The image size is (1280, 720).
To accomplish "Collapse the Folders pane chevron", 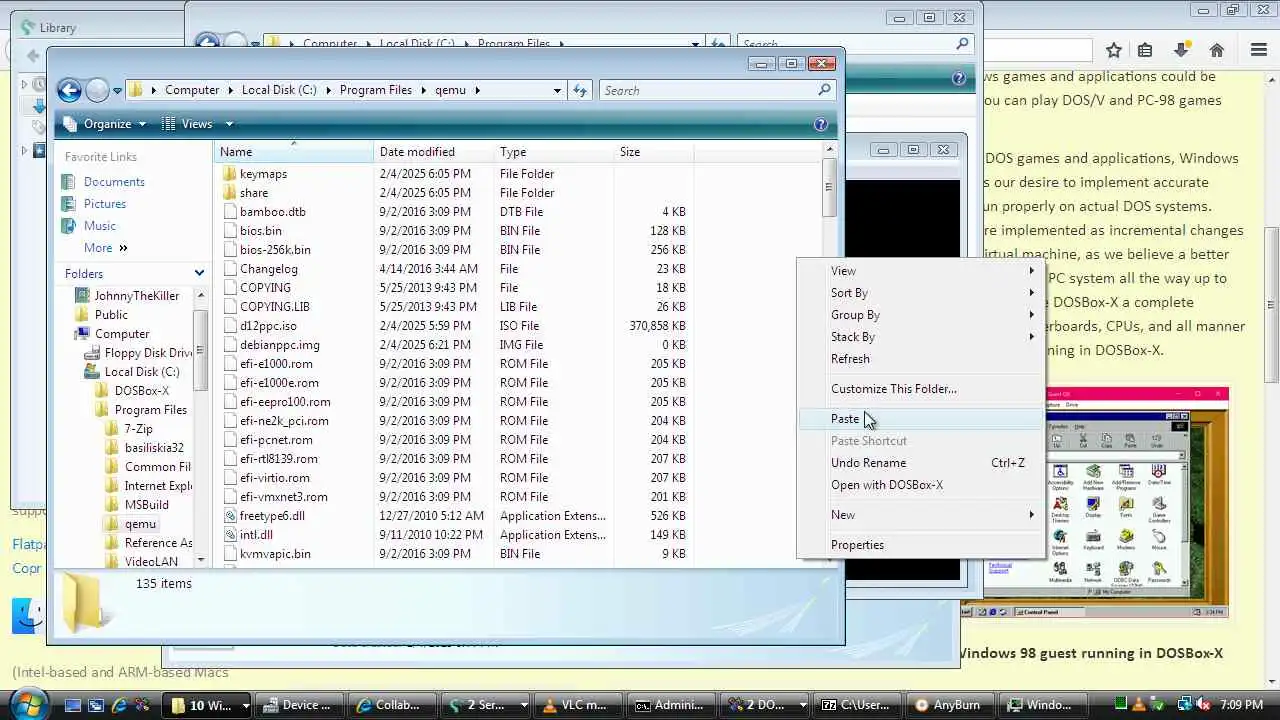I will [199, 273].
